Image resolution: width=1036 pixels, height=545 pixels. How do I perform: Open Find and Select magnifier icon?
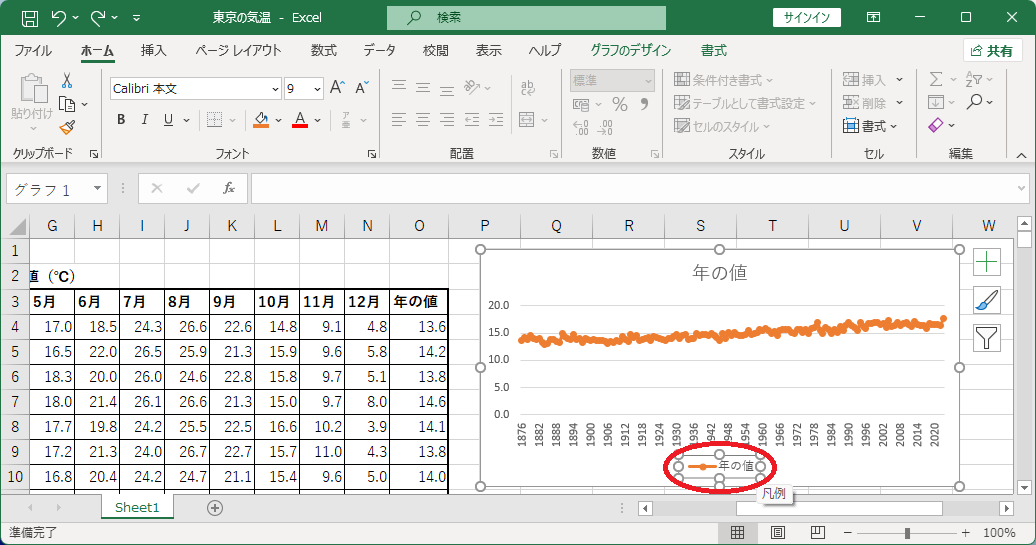975,102
